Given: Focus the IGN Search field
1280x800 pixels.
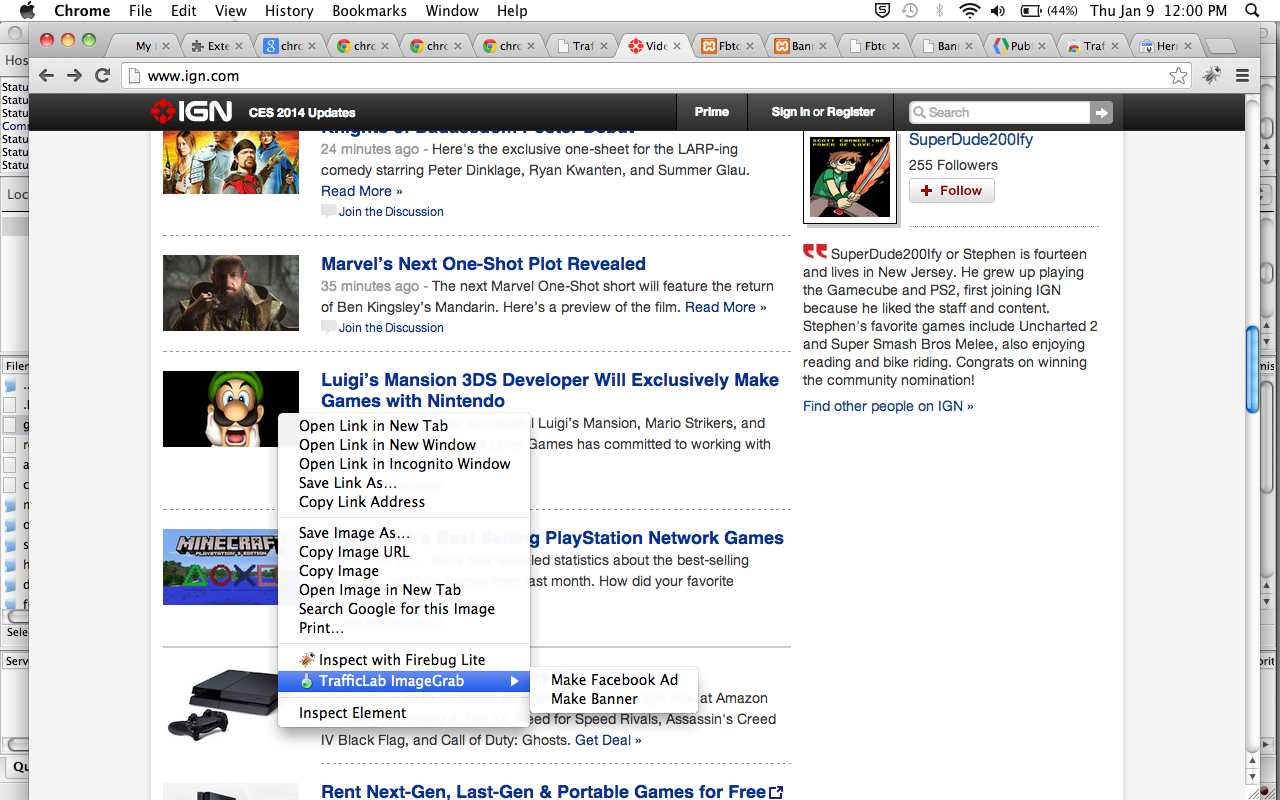Looking at the screenshot, I should 999,113.
